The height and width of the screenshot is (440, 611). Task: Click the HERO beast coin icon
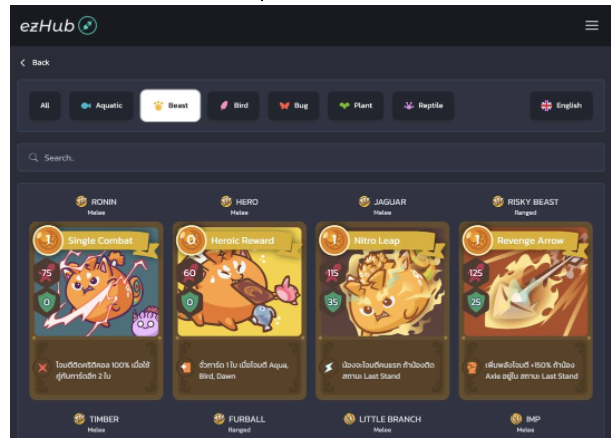click(226, 201)
